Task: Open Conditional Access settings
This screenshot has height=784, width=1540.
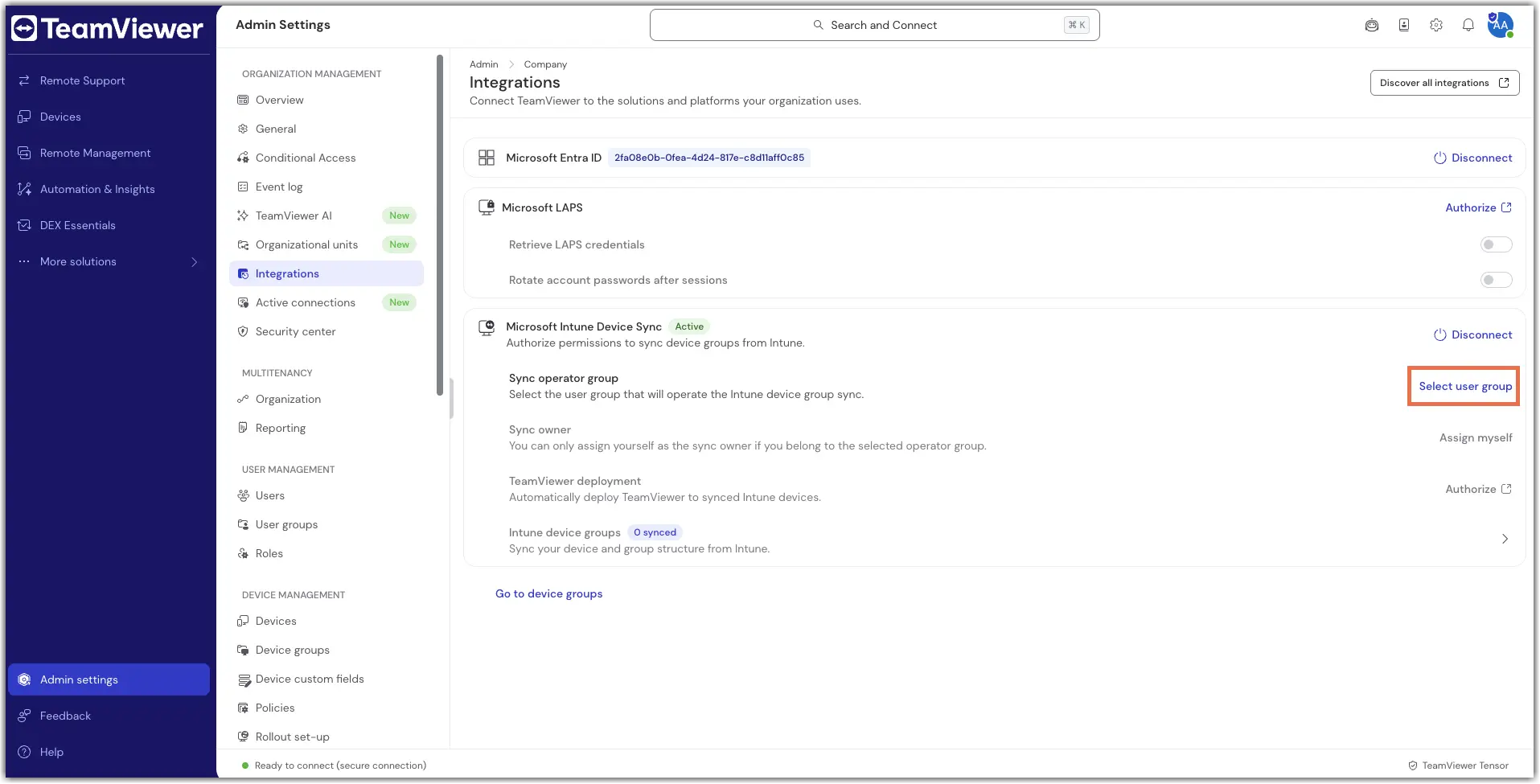Action: point(326,158)
